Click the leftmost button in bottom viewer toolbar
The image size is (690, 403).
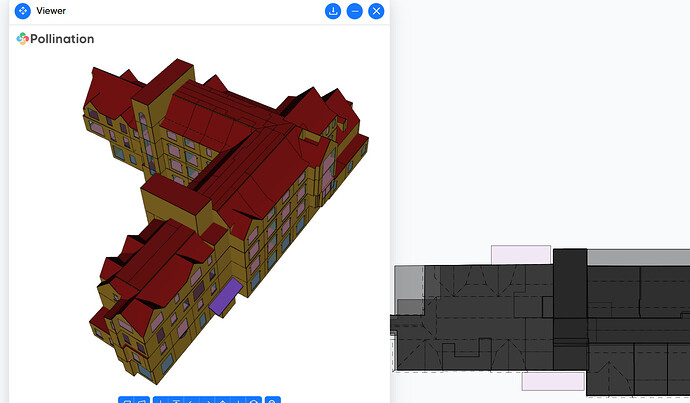pyautogui.click(x=126, y=400)
